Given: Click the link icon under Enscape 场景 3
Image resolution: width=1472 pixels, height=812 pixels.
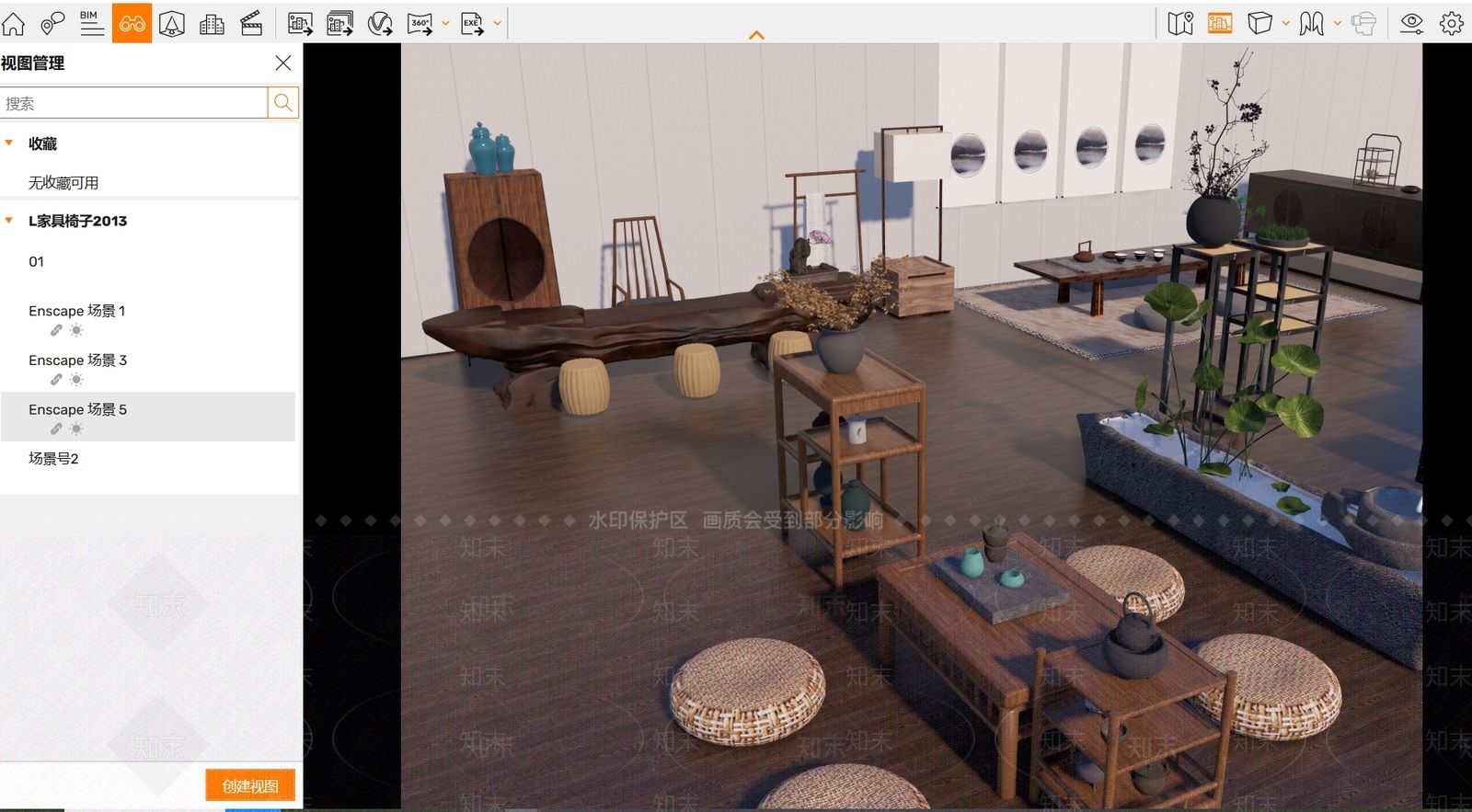Looking at the screenshot, I should (56, 380).
